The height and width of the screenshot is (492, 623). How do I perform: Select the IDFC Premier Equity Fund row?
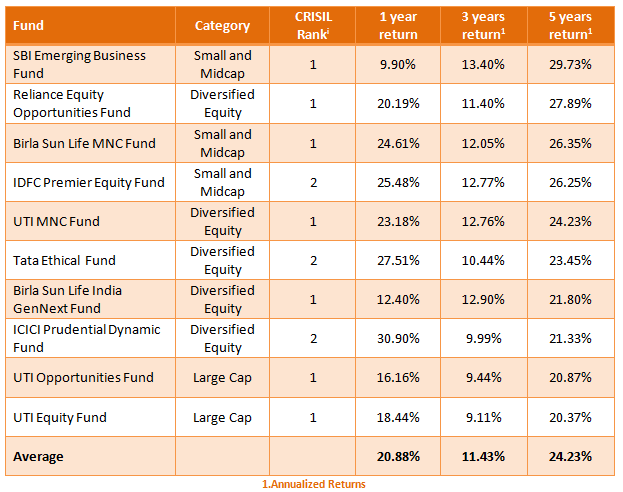coord(88,182)
